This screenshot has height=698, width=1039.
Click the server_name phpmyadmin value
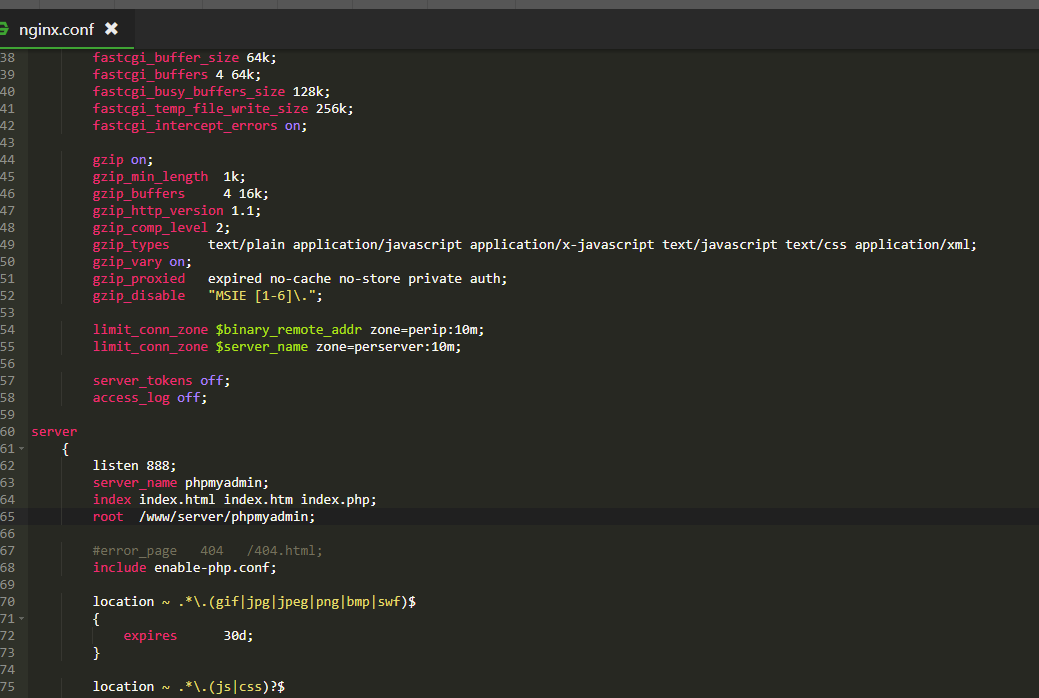(x=227, y=482)
